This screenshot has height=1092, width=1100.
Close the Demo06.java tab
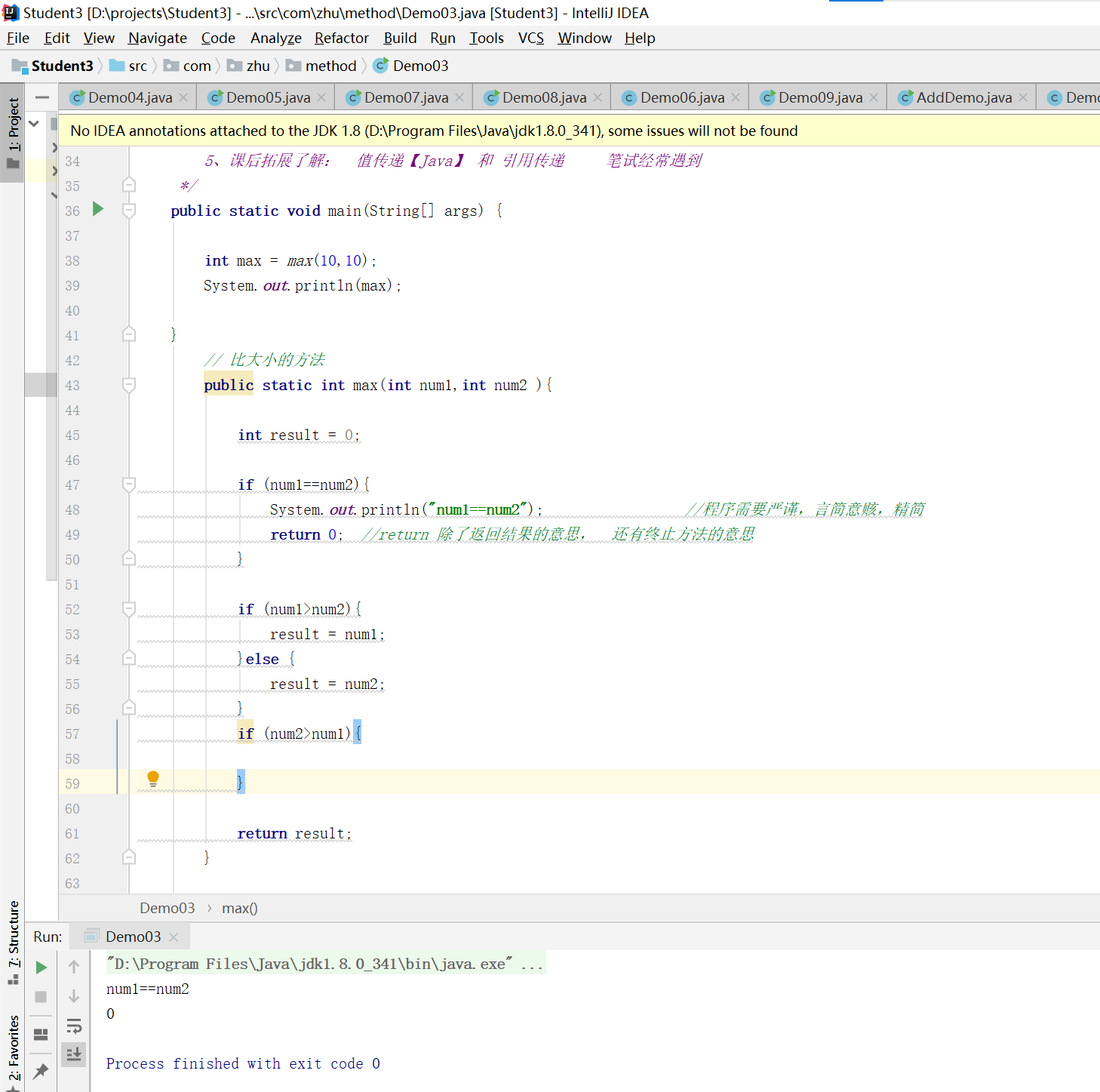tap(736, 97)
